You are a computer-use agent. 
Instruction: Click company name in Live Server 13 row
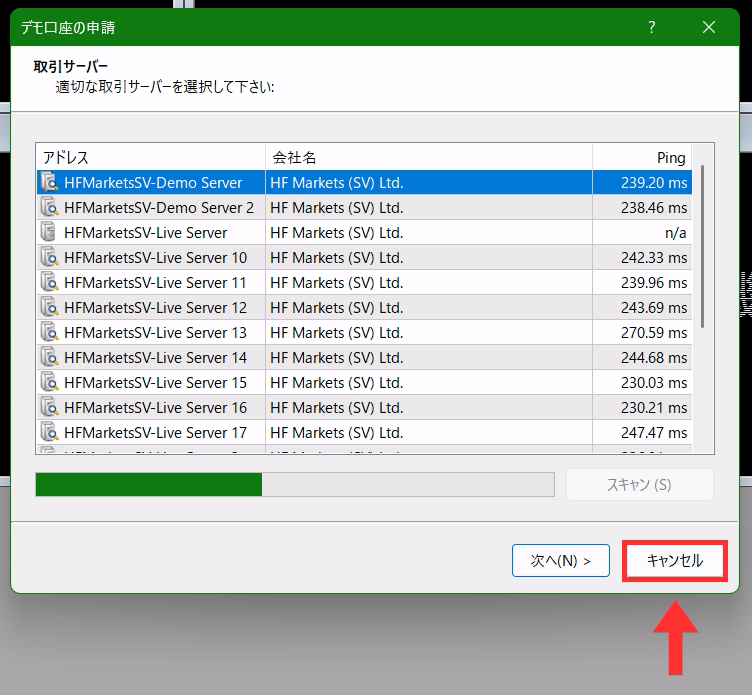337,332
